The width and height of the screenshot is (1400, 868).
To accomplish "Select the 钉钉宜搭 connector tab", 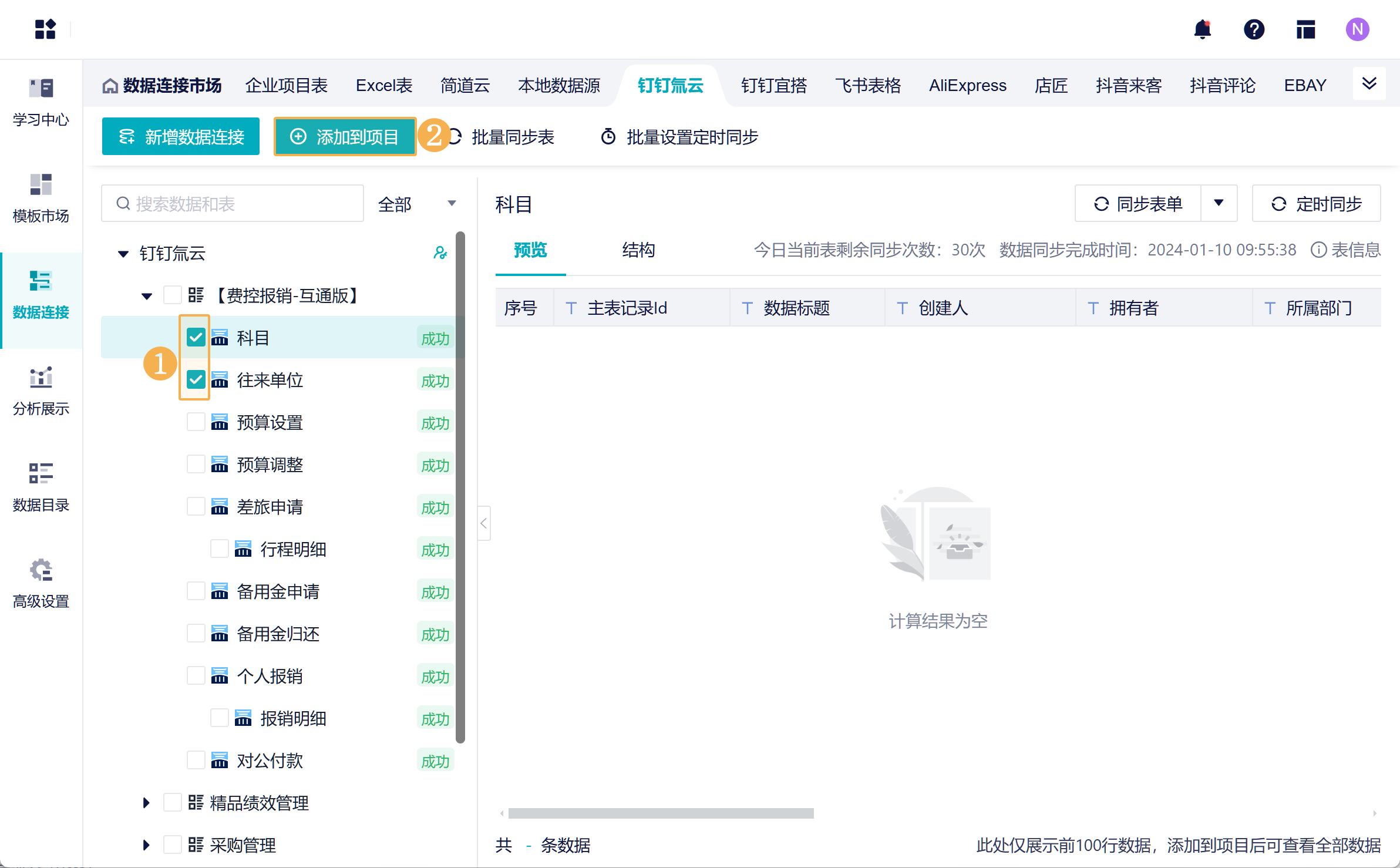I will (773, 86).
